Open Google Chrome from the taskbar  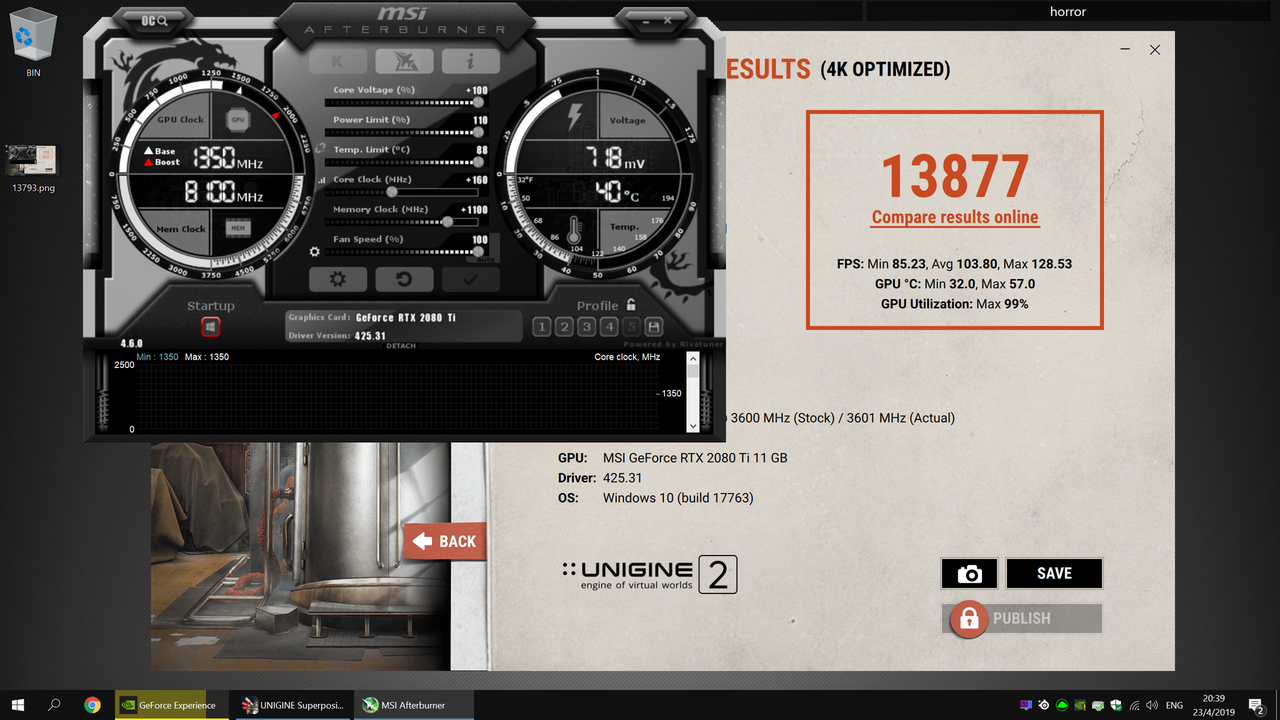pyautogui.click(x=92, y=705)
